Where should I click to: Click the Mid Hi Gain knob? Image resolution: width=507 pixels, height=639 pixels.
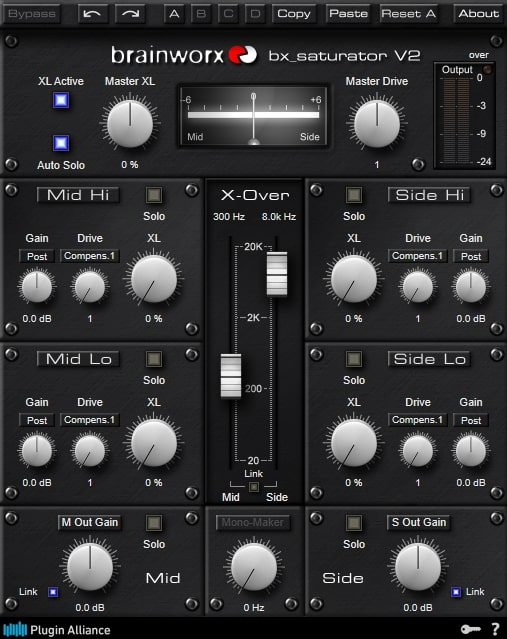click(x=37, y=287)
